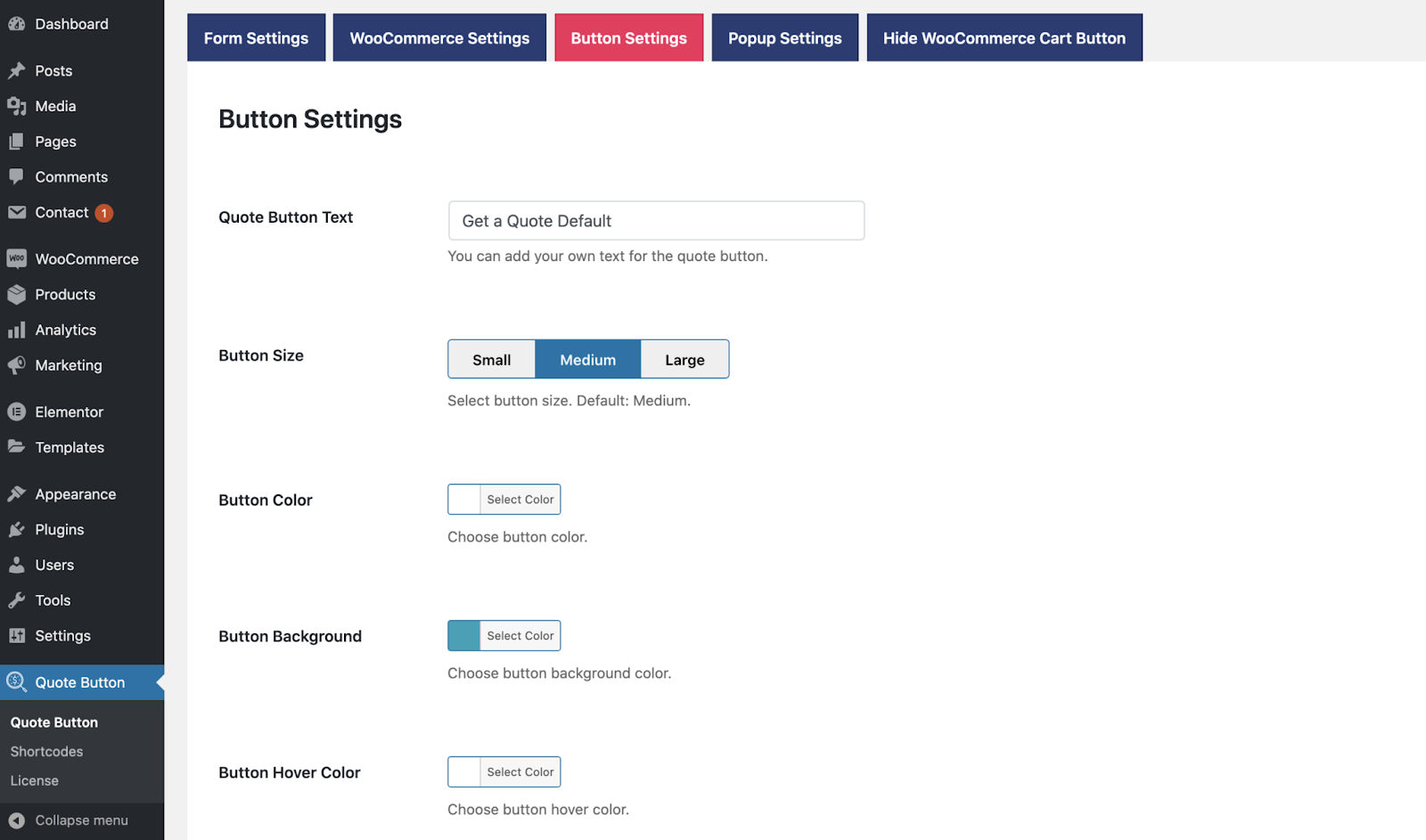The height and width of the screenshot is (840, 1426).
Task: Open Plugins via the plug icon
Action: point(17,530)
